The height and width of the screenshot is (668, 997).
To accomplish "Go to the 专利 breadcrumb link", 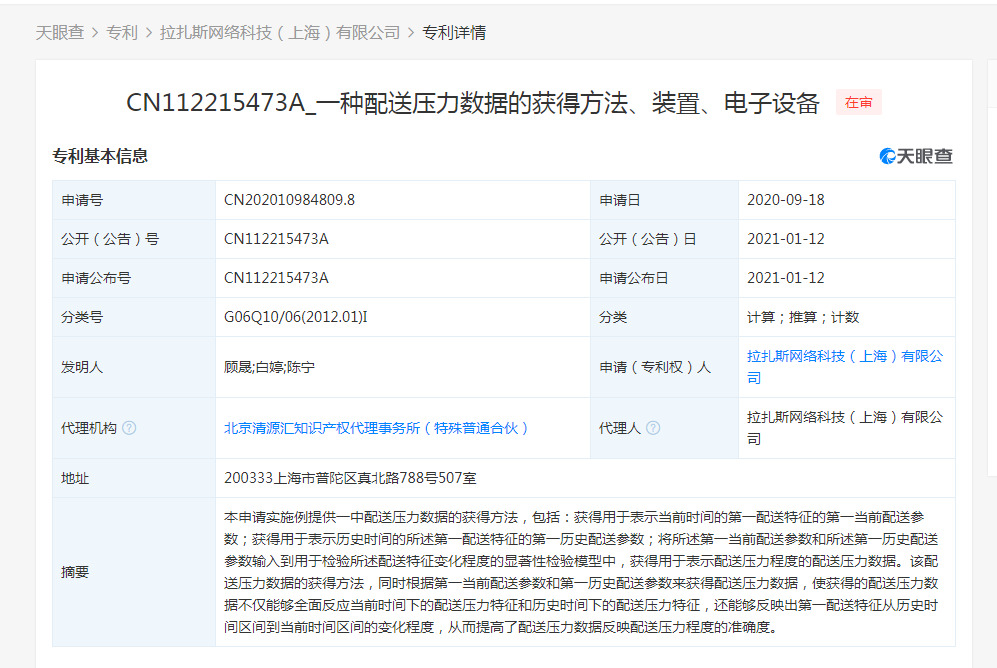I will (x=121, y=32).
